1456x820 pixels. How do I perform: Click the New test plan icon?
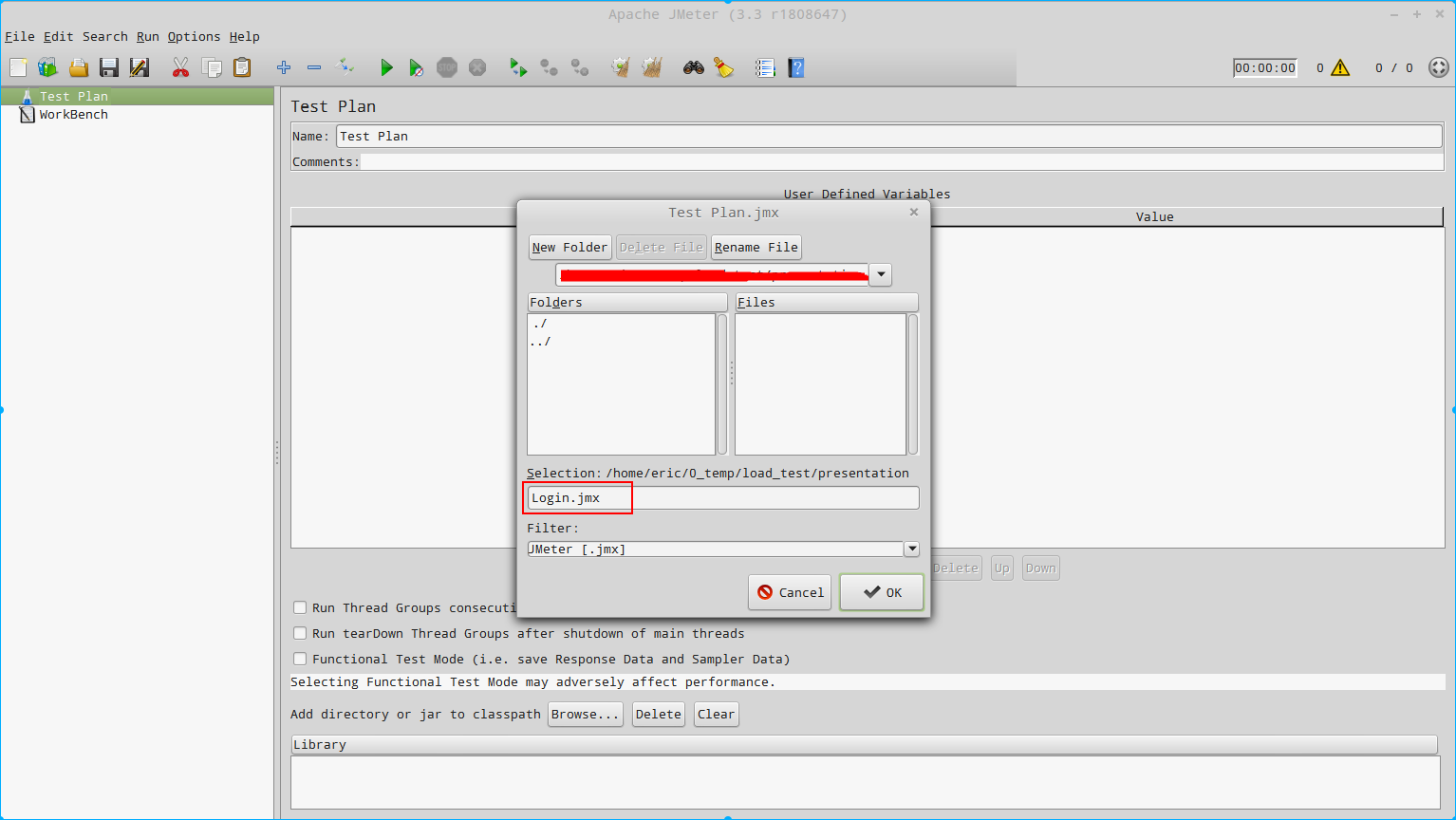pos(18,67)
